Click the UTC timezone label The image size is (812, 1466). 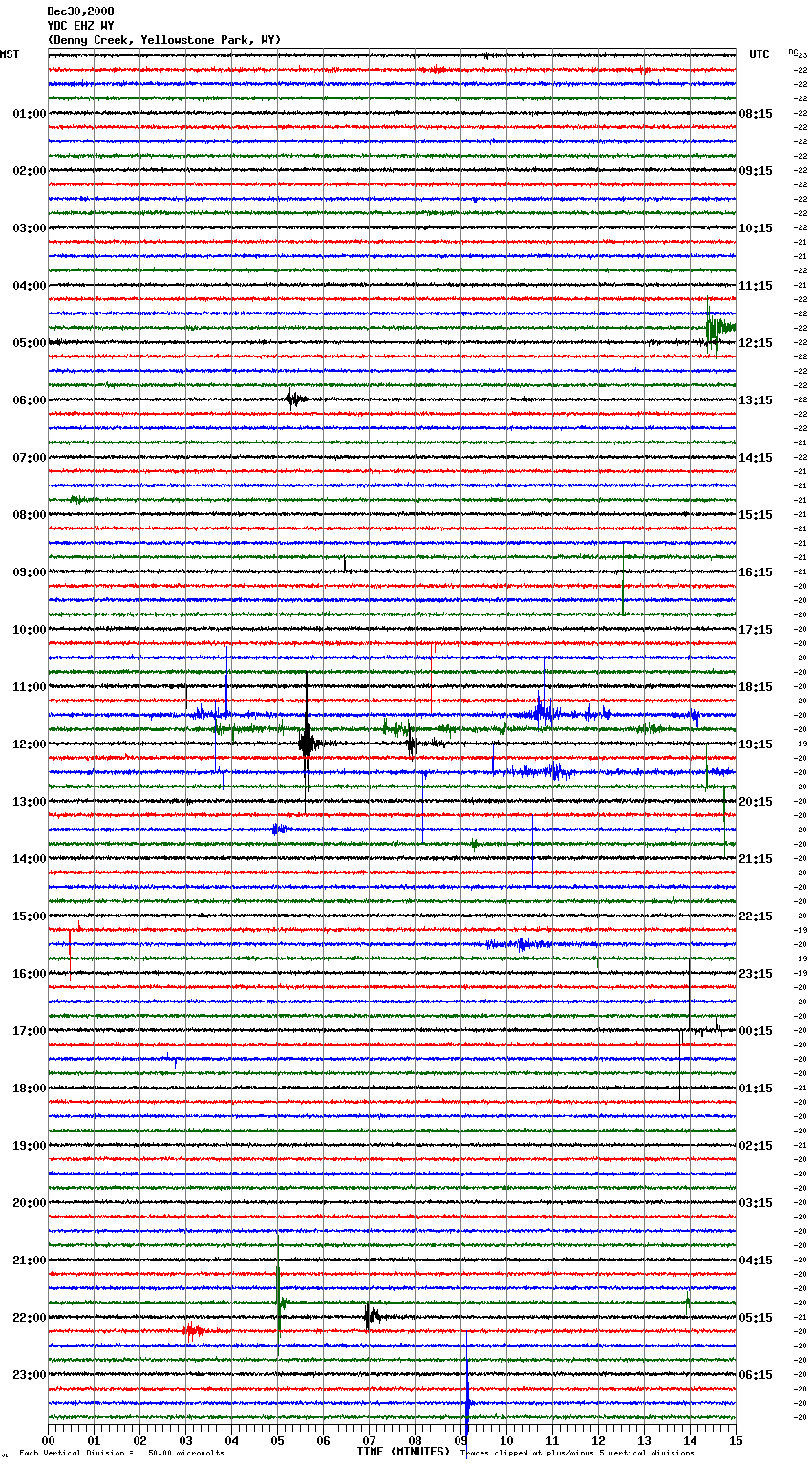[759, 54]
